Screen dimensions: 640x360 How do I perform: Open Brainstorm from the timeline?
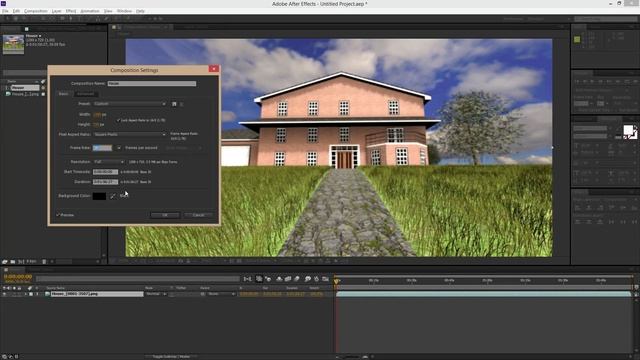pyautogui.click(x=308, y=279)
